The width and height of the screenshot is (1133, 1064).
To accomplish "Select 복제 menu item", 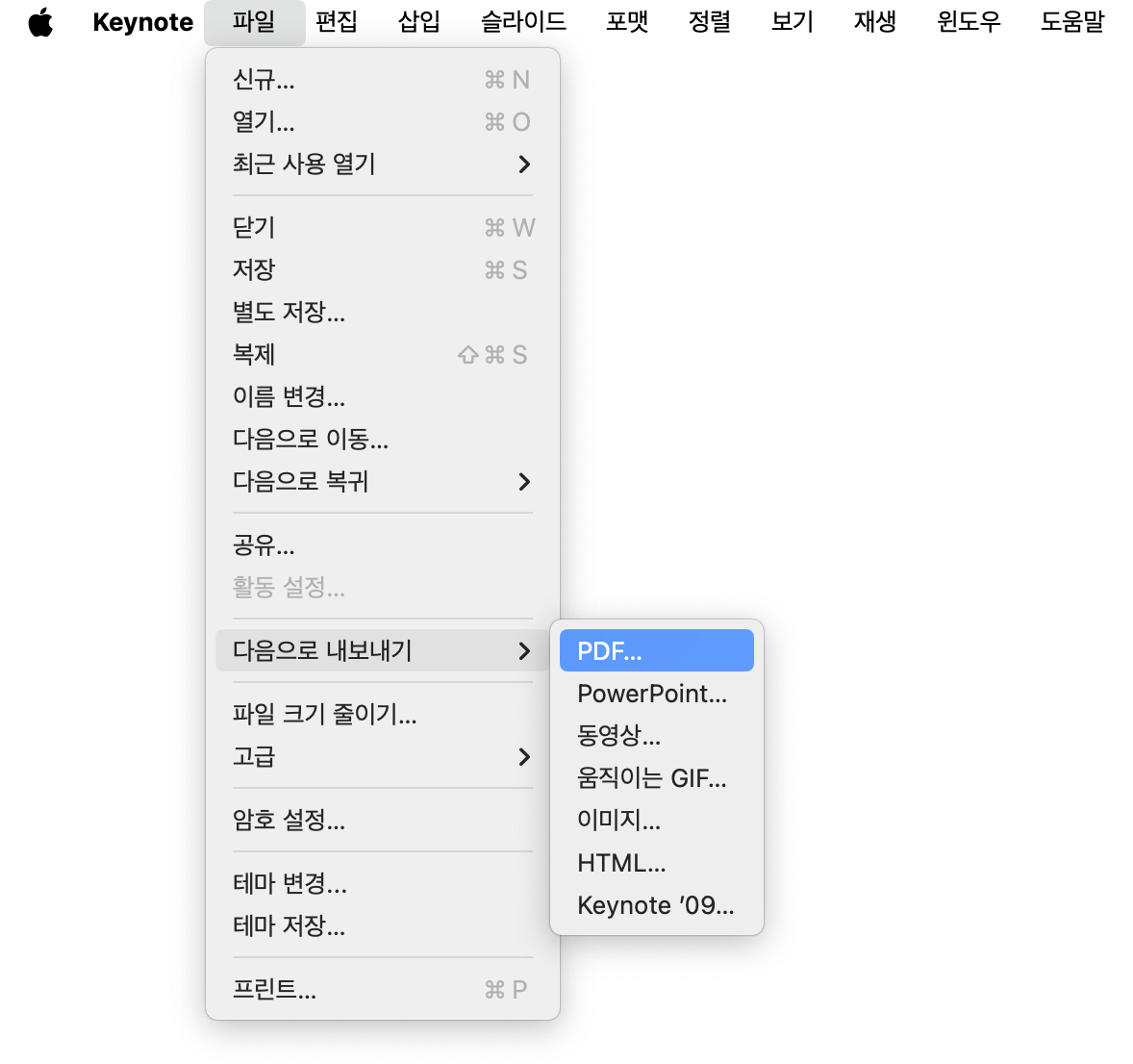I will 382,354.
